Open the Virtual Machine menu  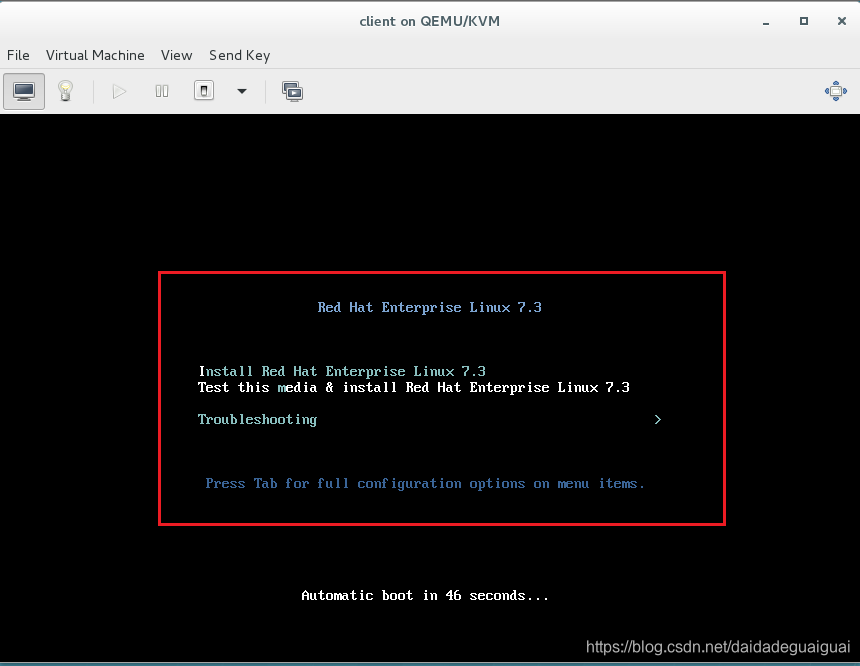(95, 55)
